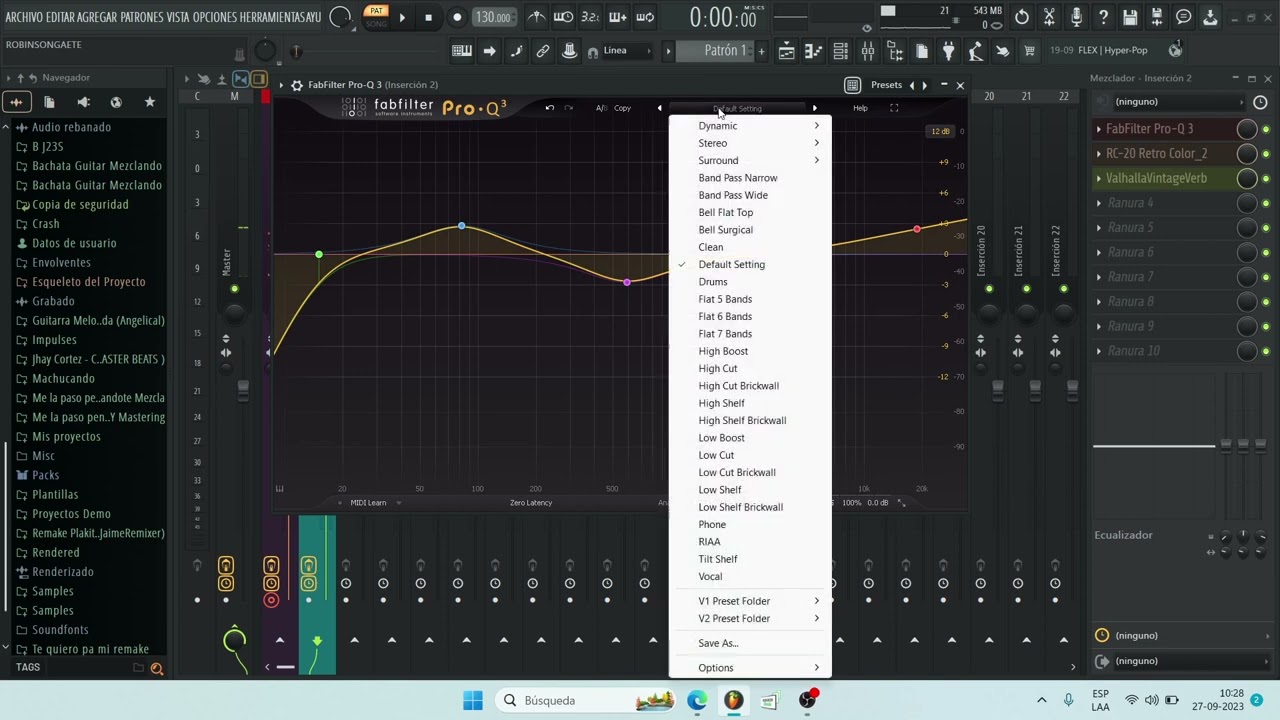
Task: Toggle recording countdown icon
Action: click(590, 17)
